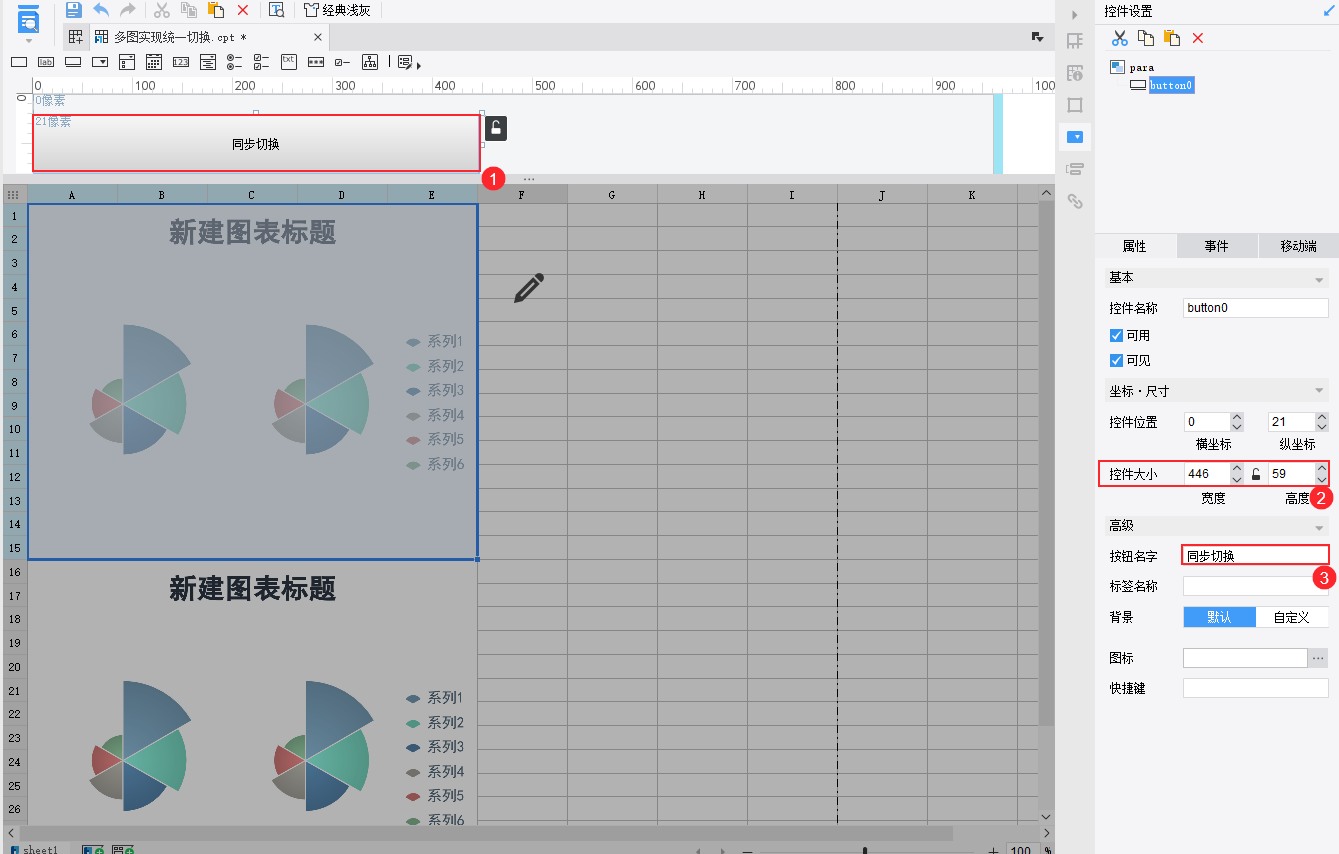The height and width of the screenshot is (854, 1339).
Task: Increase the 宽度 value with stepper
Action: [x=1237, y=468]
